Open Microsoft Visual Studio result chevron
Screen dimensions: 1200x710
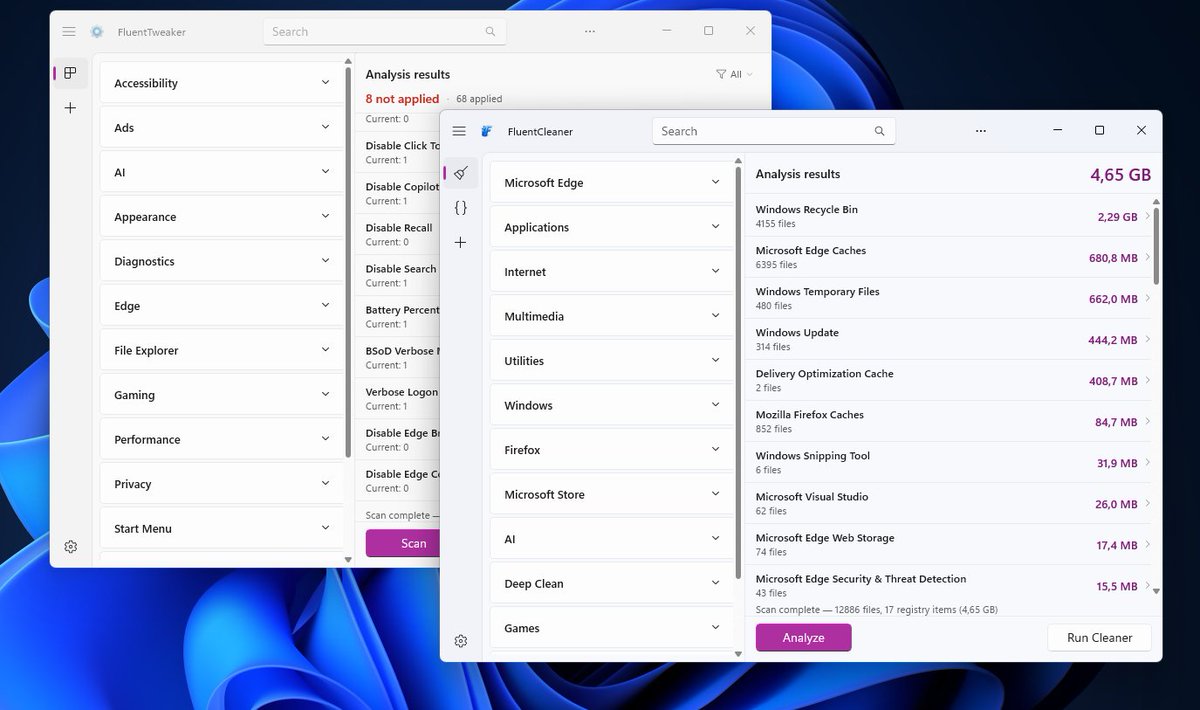tap(1147, 503)
